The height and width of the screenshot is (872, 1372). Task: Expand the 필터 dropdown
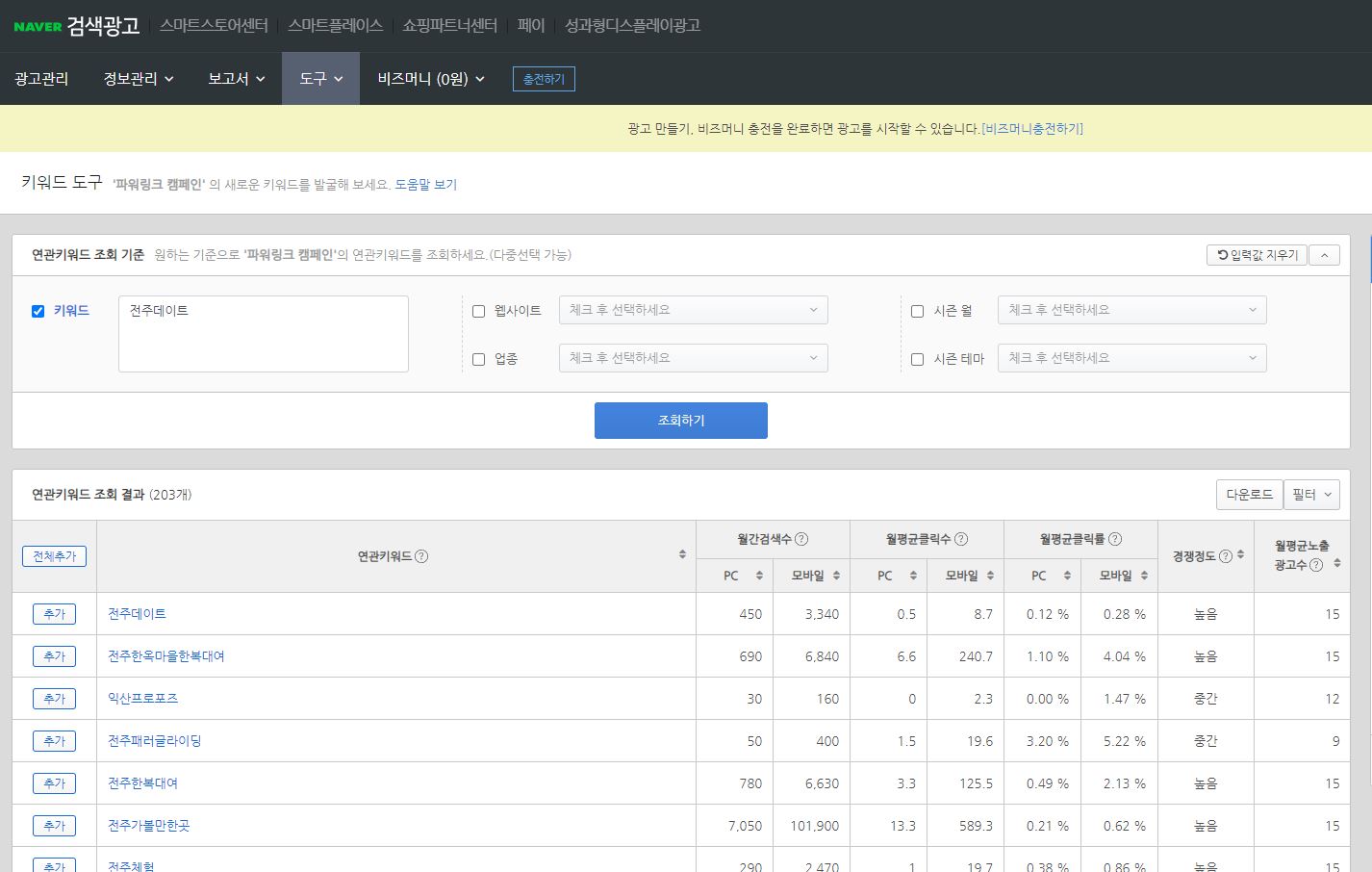[x=1311, y=495]
